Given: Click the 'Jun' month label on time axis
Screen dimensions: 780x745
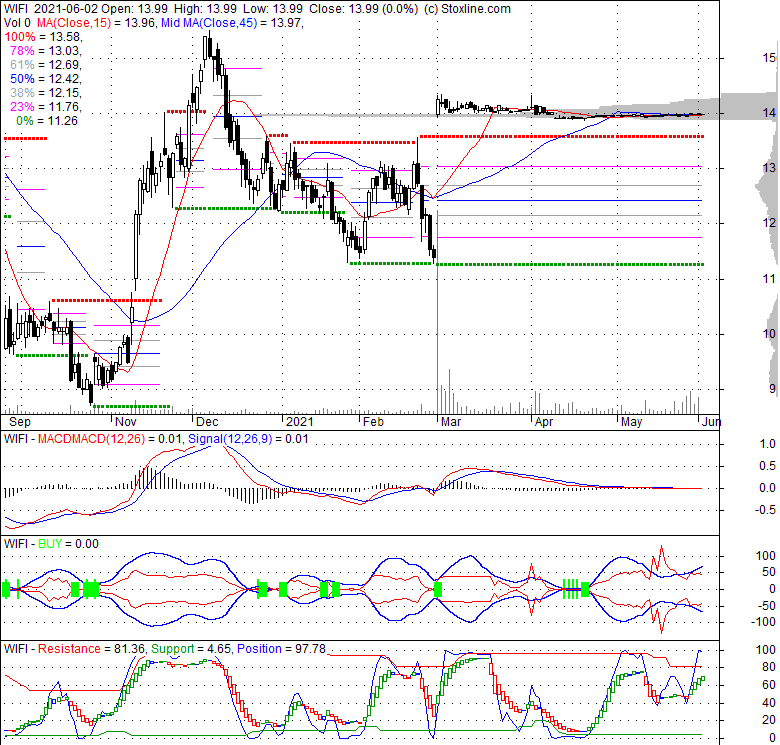Looking at the screenshot, I should (x=711, y=422).
